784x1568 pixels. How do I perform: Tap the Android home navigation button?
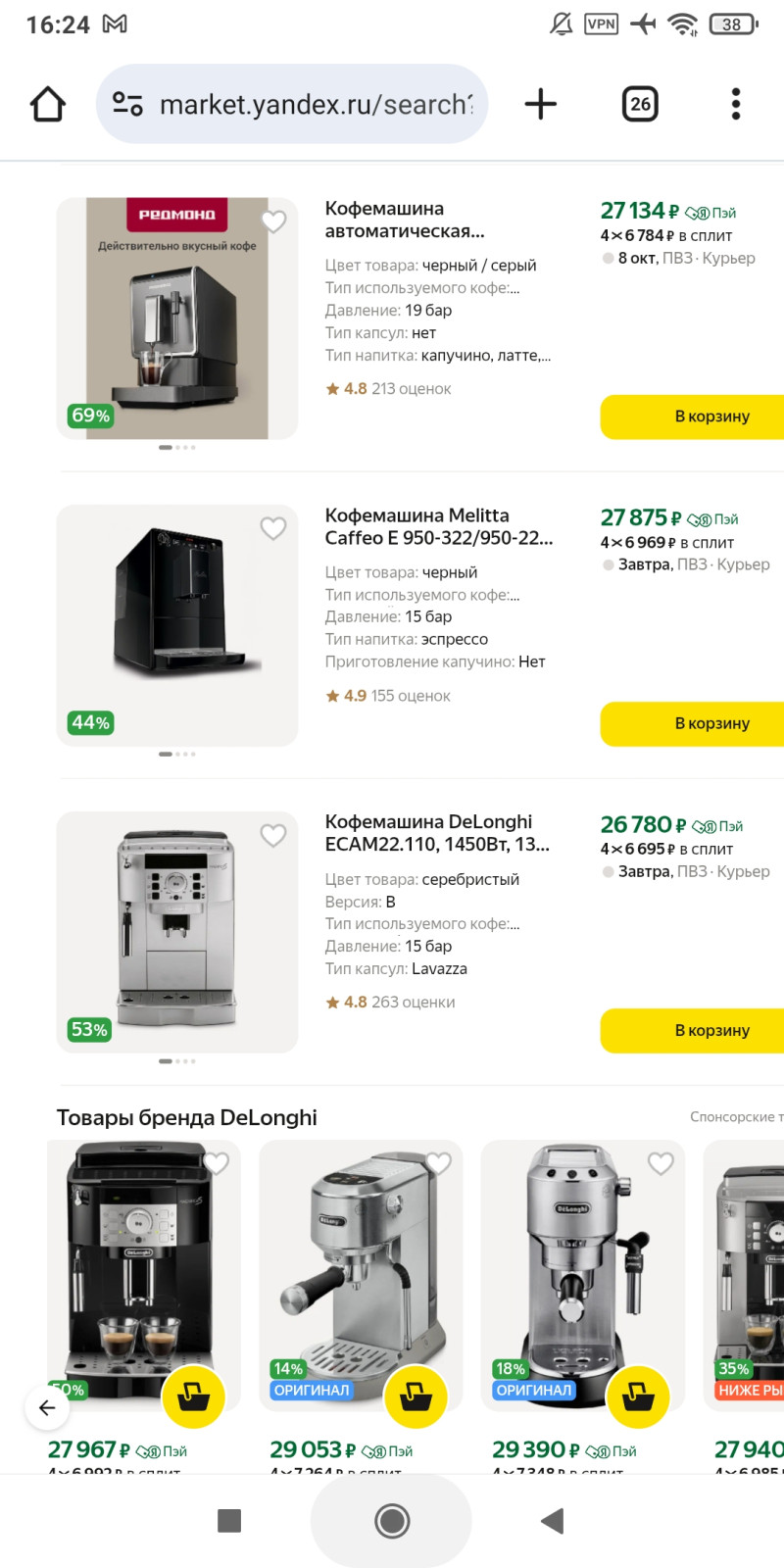pyautogui.click(x=392, y=1521)
